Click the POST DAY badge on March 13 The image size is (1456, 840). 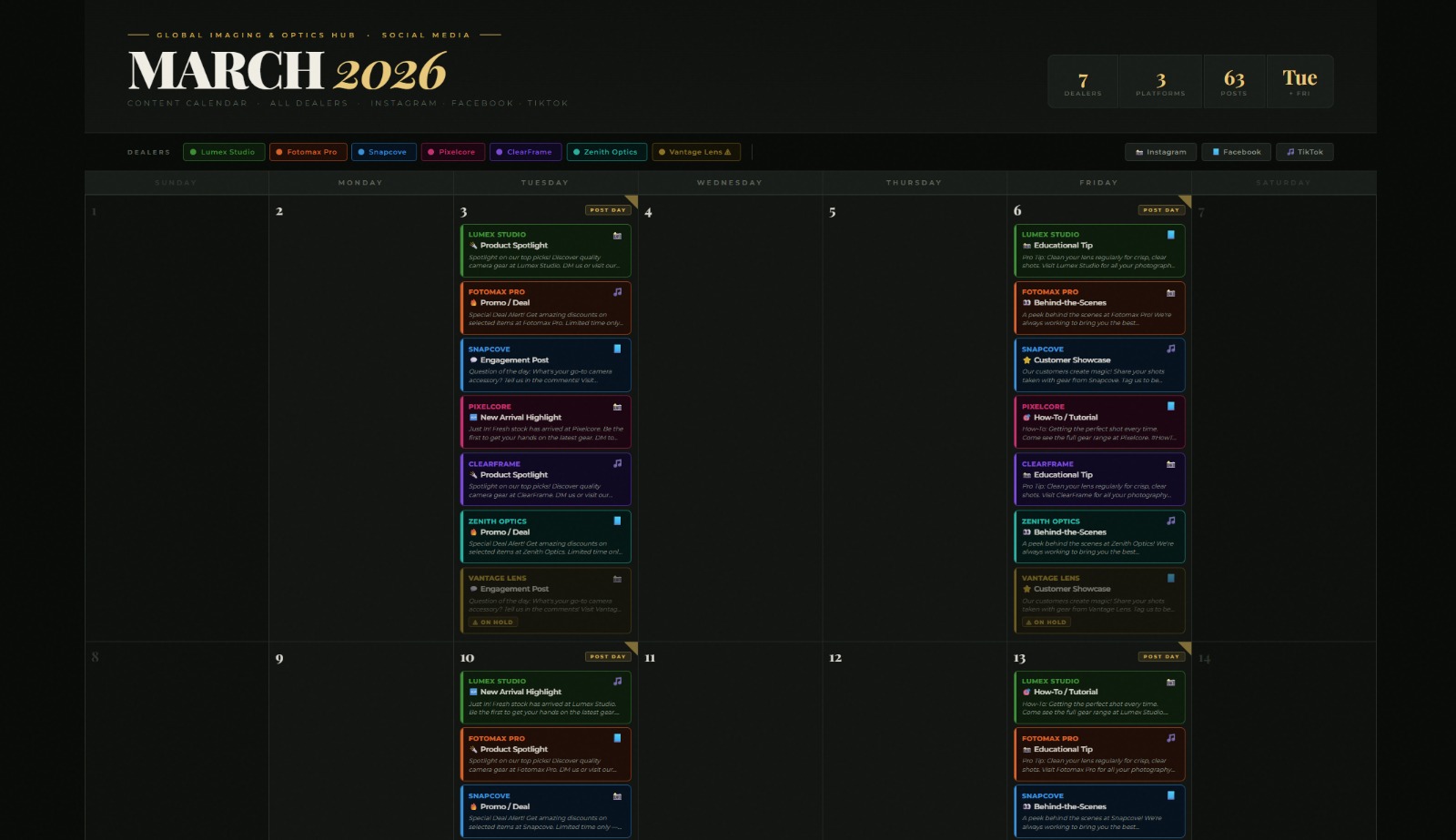pos(1161,656)
